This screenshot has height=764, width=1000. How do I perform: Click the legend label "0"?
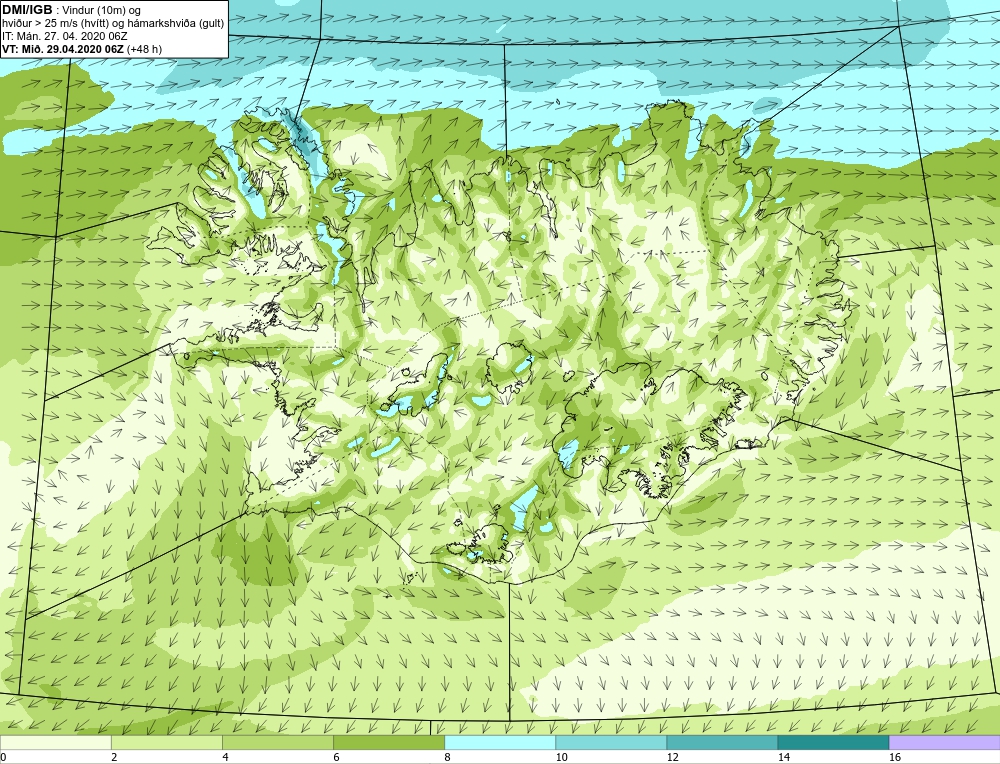click(3, 757)
